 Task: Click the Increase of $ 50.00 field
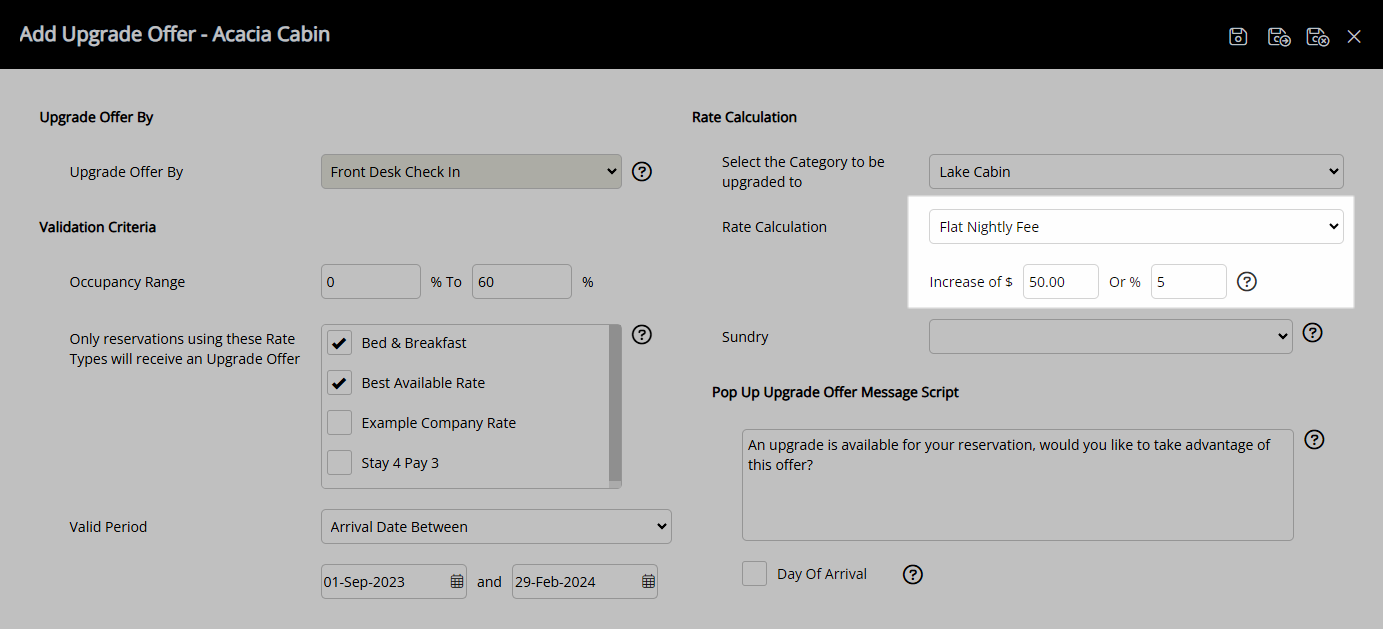(x=1061, y=281)
